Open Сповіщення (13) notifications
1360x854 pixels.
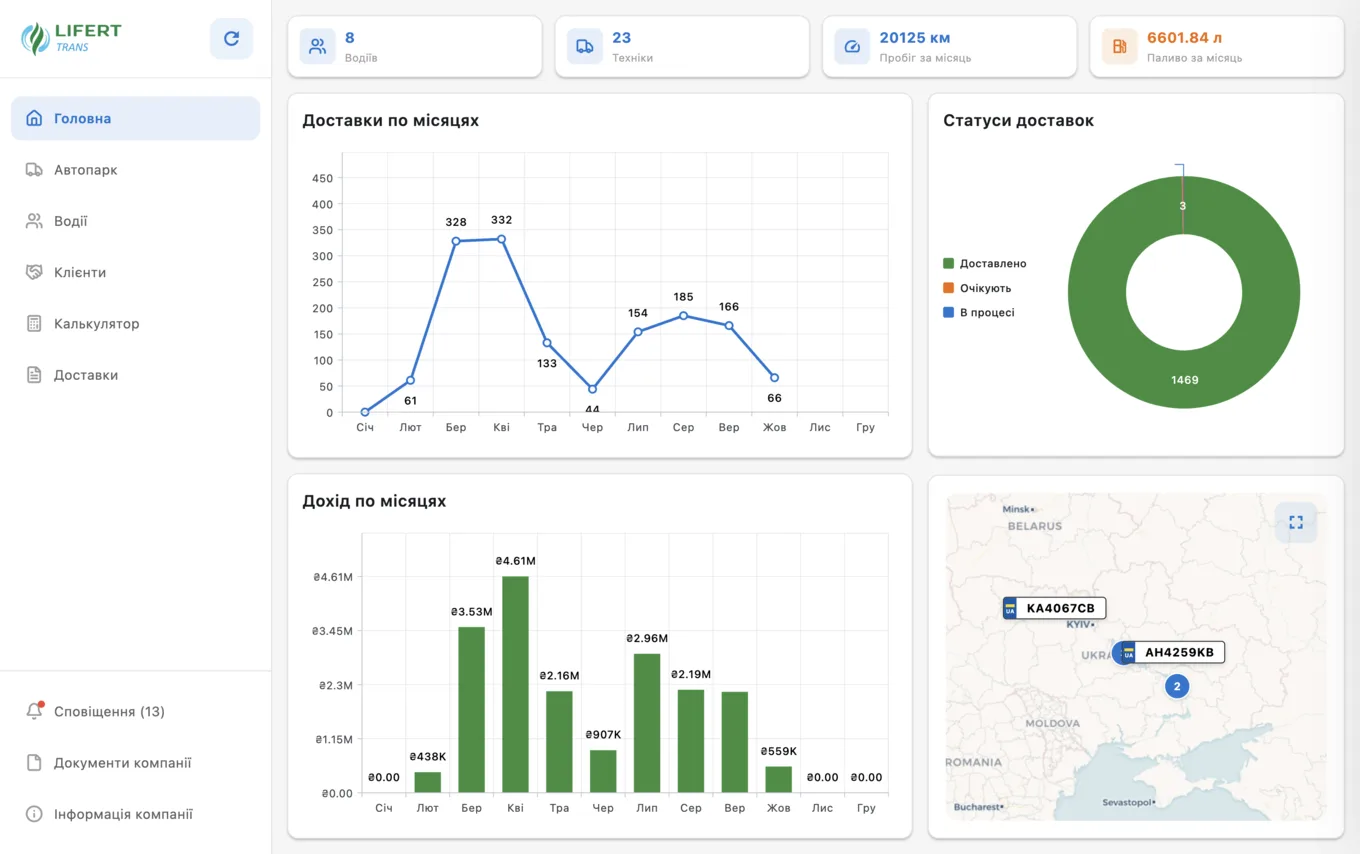[135, 711]
